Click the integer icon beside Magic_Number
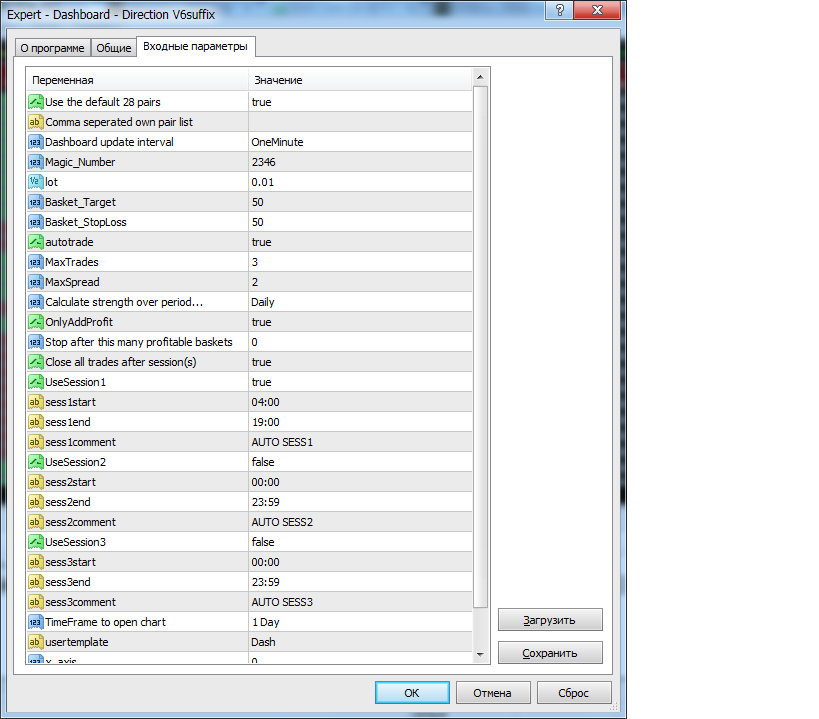This screenshot has height=719, width=819. (x=36, y=162)
